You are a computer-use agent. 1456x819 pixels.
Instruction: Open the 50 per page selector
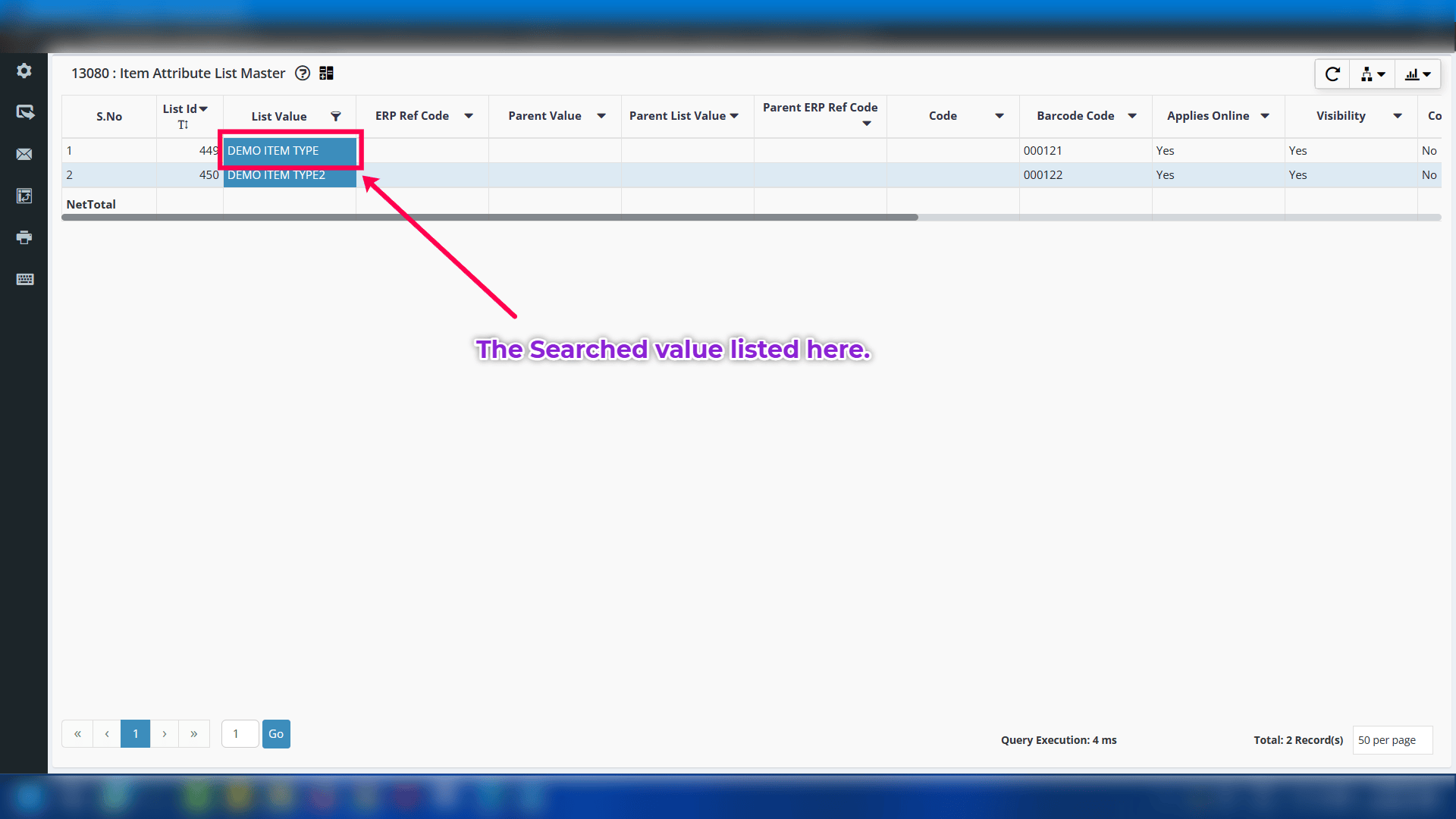pyautogui.click(x=1392, y=740)
